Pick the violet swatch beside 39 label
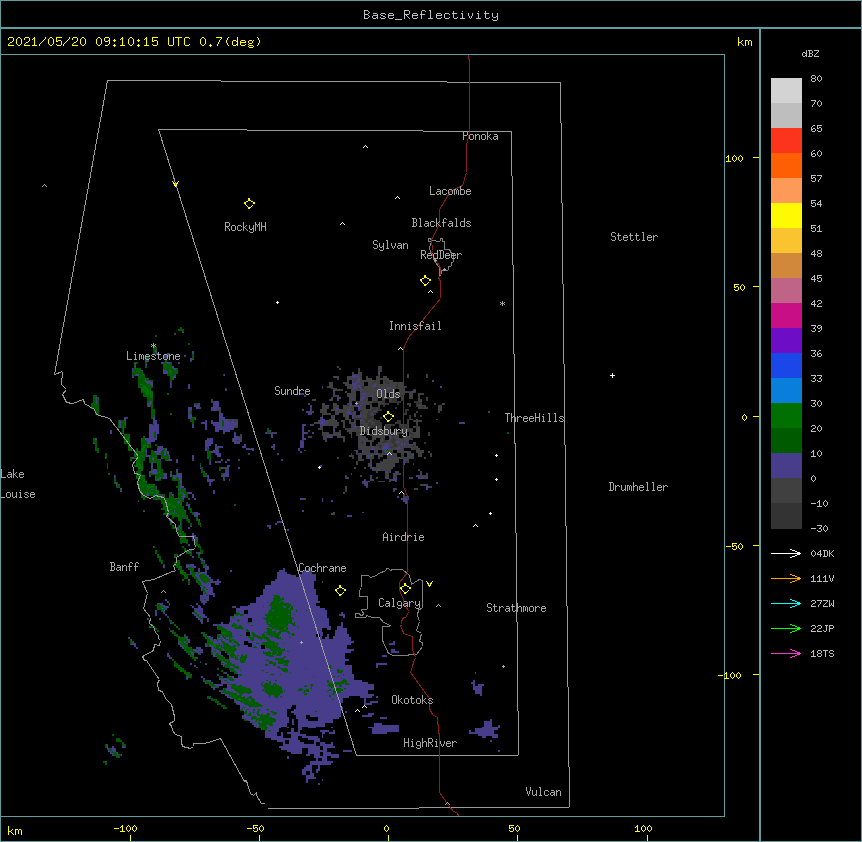This screenshot has width=862, height=842. tap(786, 341)
